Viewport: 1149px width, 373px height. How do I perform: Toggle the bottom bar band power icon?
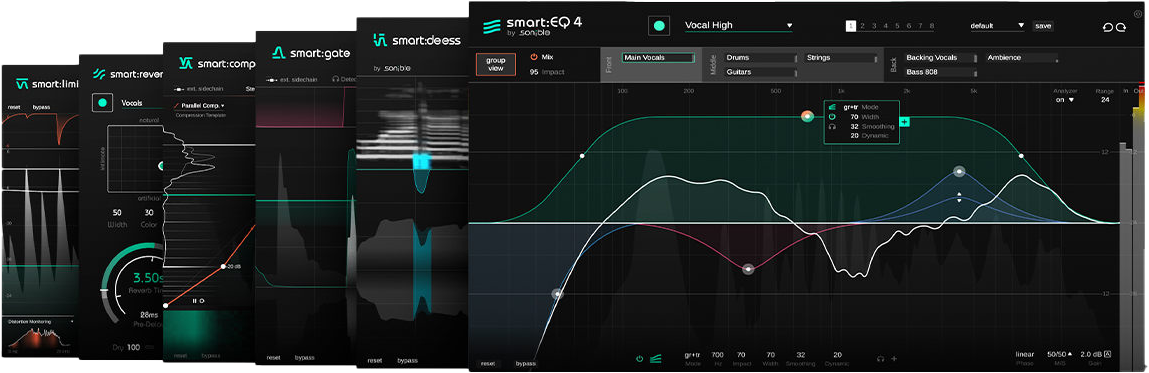pos(640,358)
